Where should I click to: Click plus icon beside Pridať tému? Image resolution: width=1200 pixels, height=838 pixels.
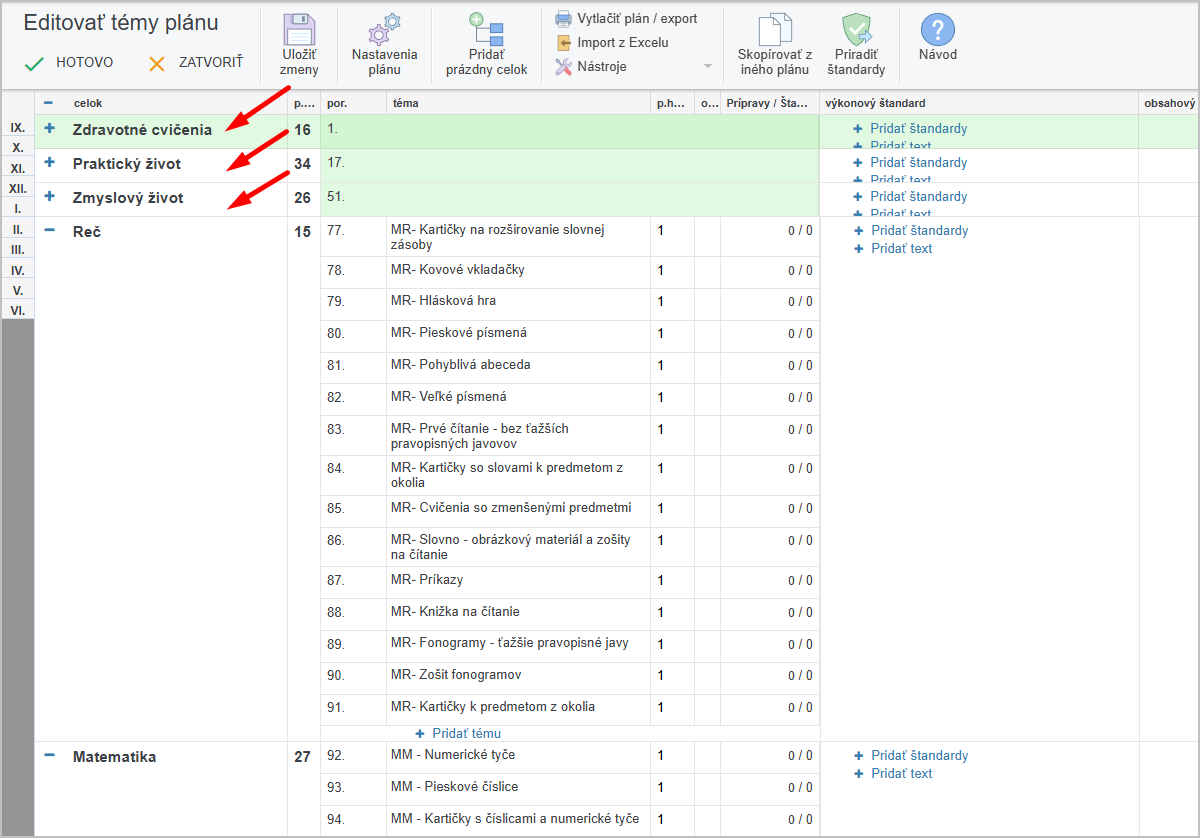[x=420, y=734]
